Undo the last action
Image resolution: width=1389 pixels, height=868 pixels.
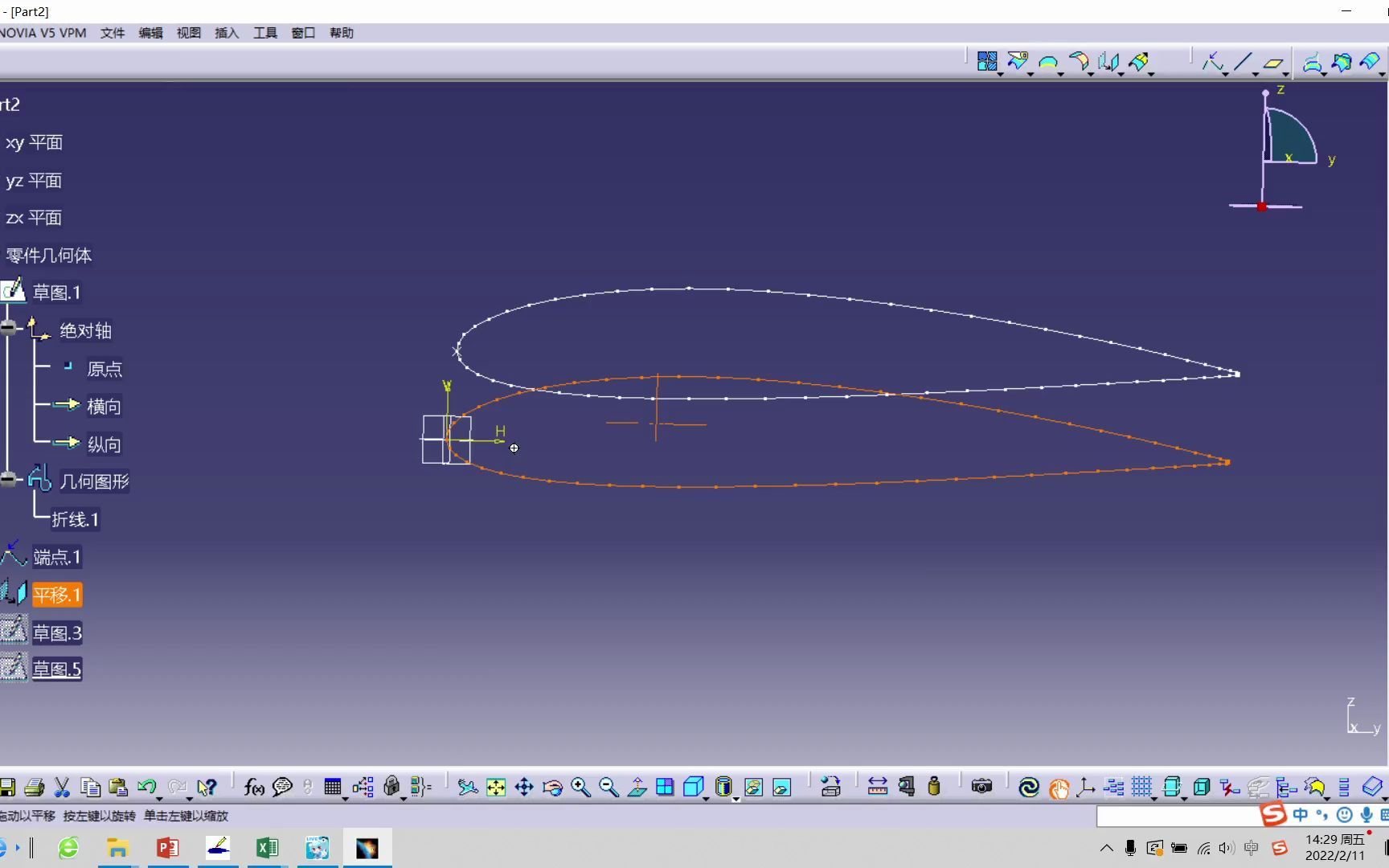coord(146,787)
